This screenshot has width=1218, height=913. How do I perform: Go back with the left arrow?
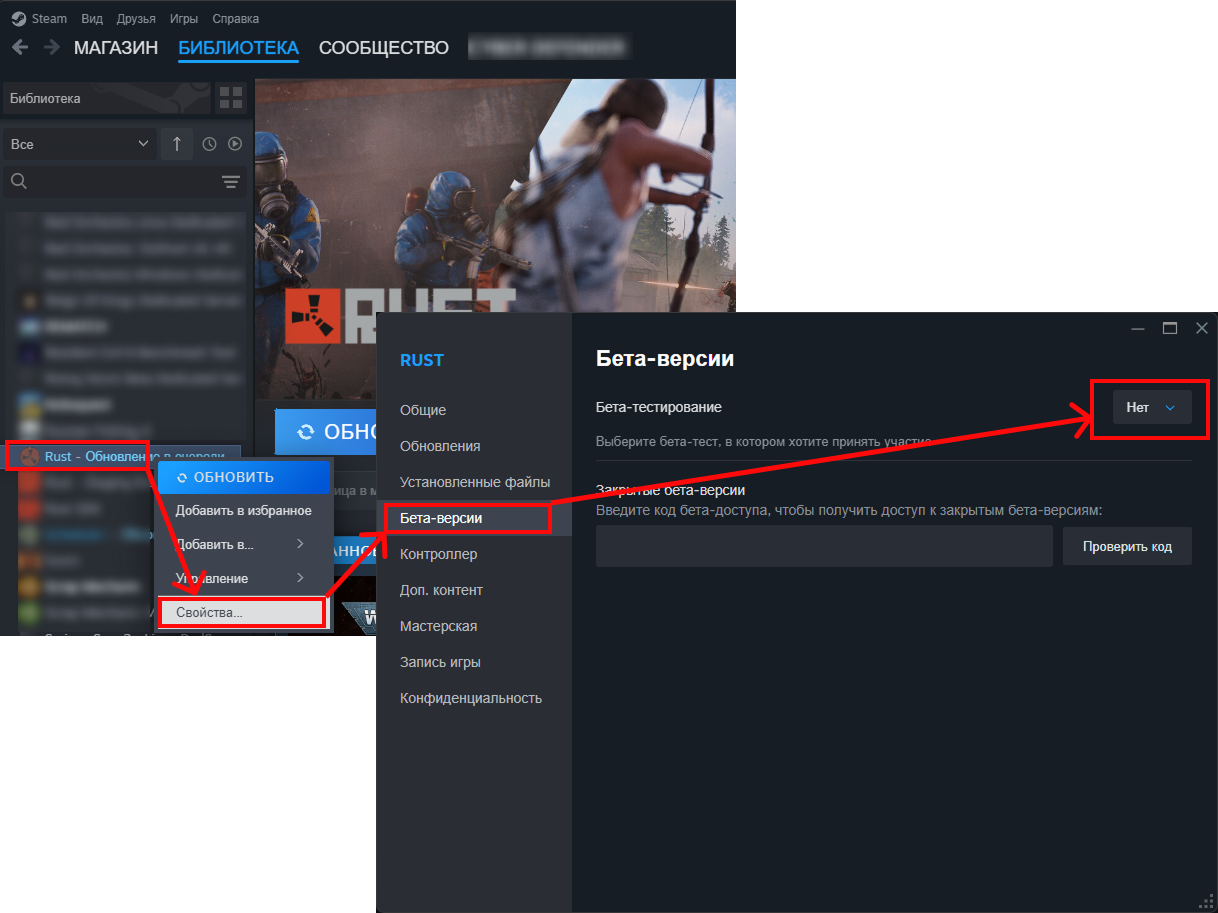(x=20, y=47)
